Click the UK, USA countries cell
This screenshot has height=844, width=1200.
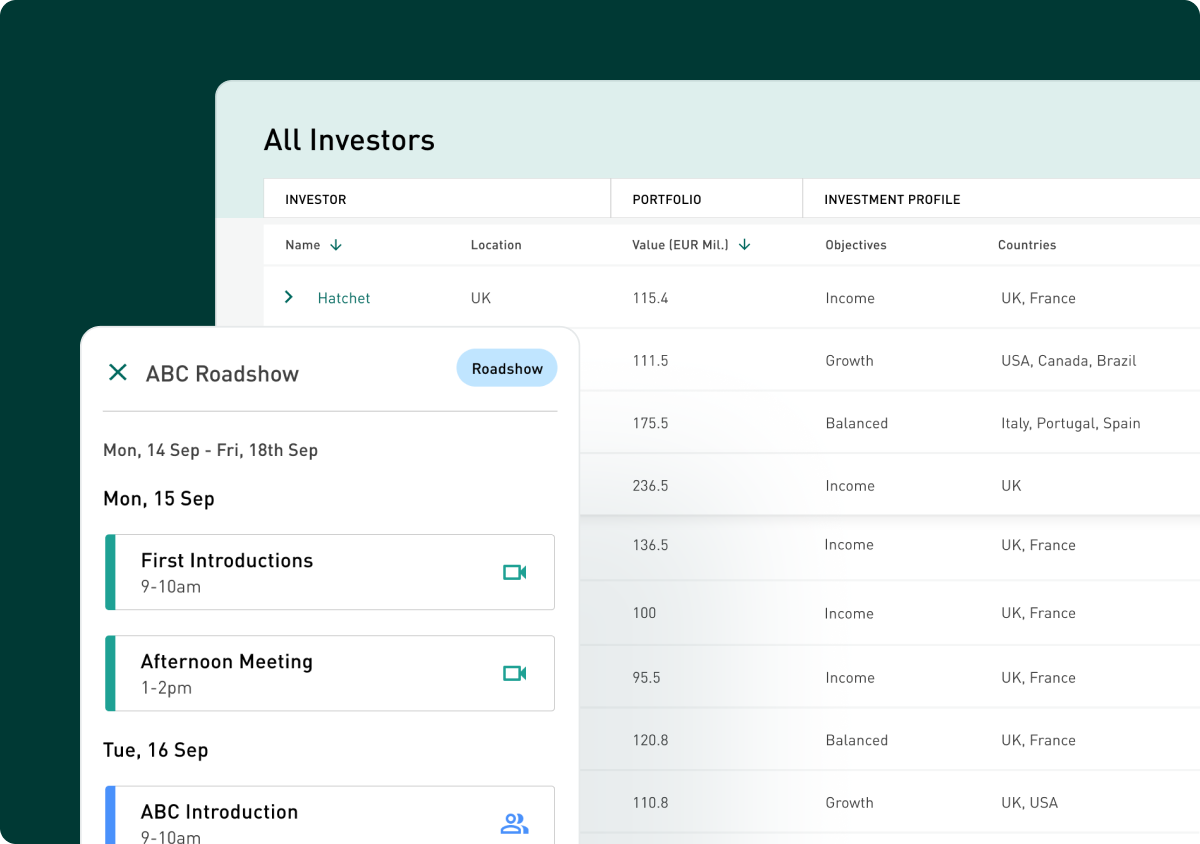coord(1029,802)
